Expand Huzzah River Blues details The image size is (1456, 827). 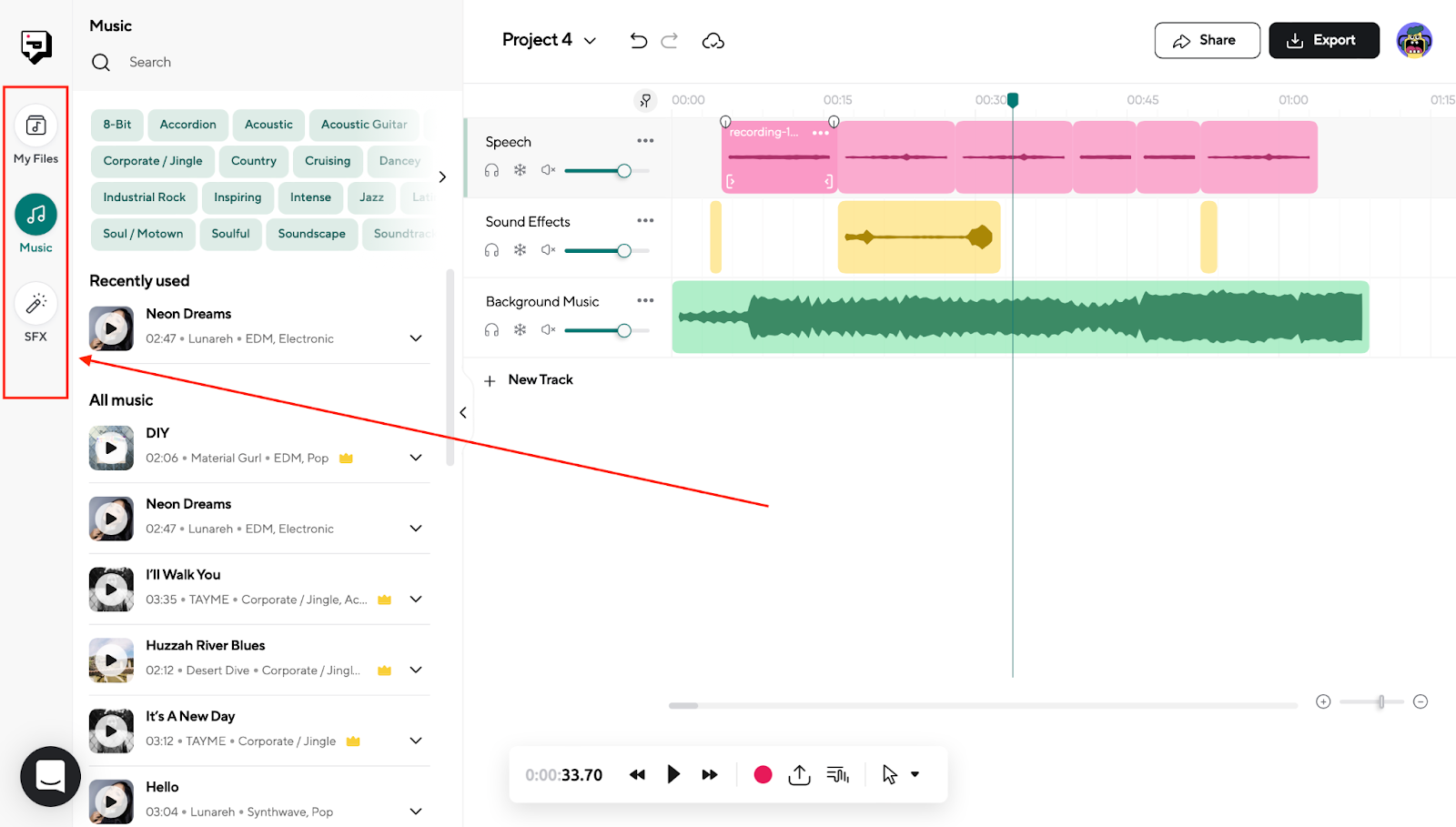pyautogui.click(x=416, y=671)
